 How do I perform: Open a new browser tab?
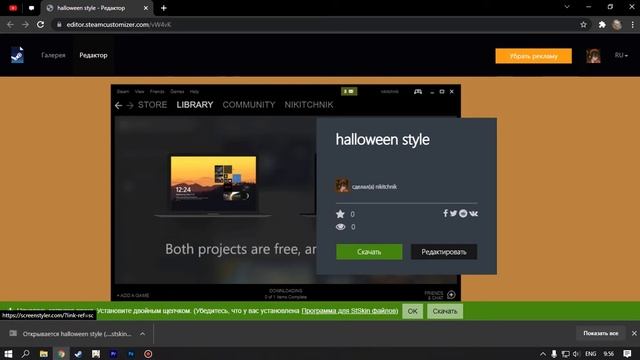[164, 8]
